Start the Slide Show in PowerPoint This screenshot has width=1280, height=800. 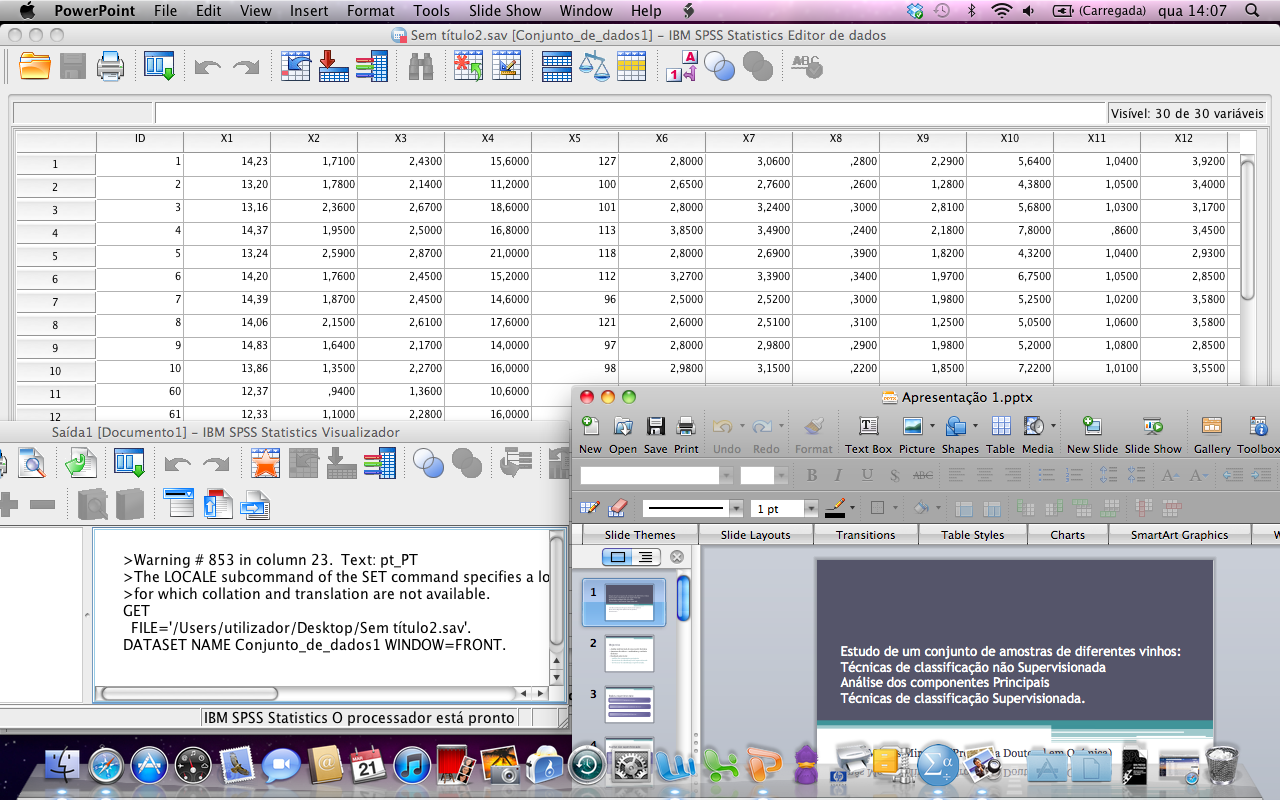1153,434
